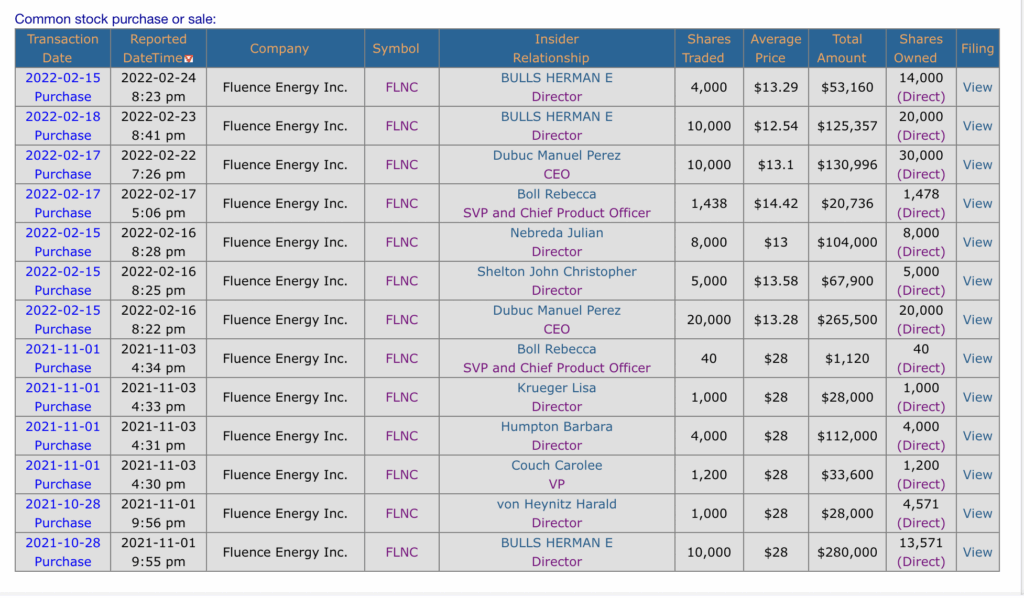Open Couch Carolee's insider page
The height and width of the screenshot is (598, 1024).
point(556,465)
